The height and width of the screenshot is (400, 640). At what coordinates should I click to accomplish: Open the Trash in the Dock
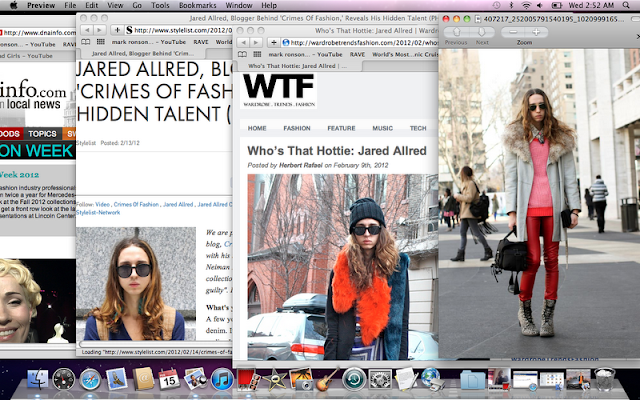tap(604, 379)
